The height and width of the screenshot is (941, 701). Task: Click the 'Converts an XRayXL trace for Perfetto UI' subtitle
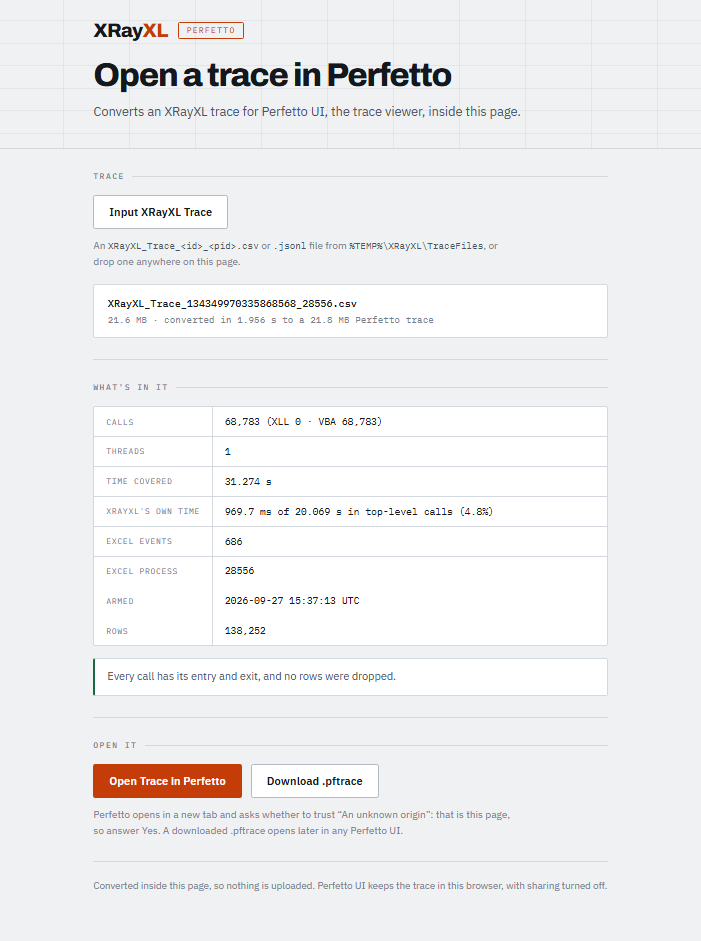307,112
